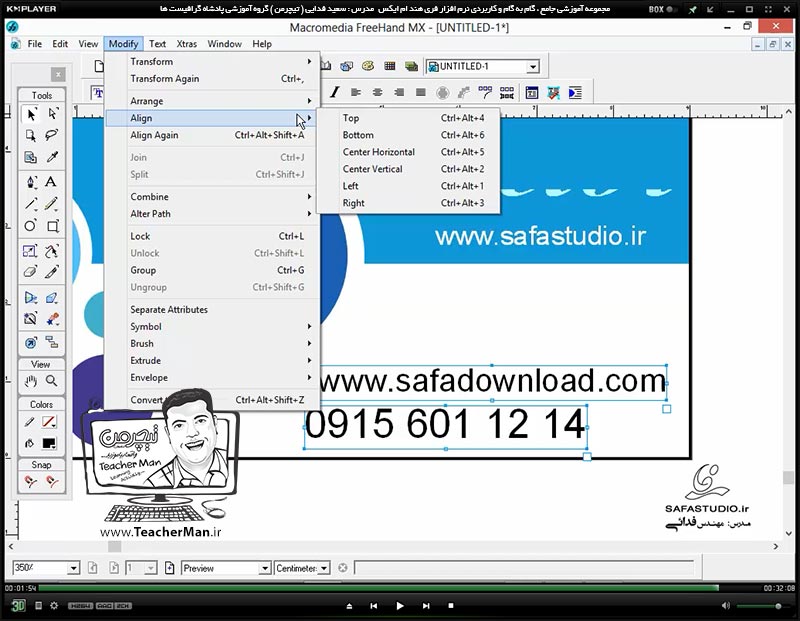Select the Page tool
Viewport: 800px width, 621px height.
click(x=31, y=135)
